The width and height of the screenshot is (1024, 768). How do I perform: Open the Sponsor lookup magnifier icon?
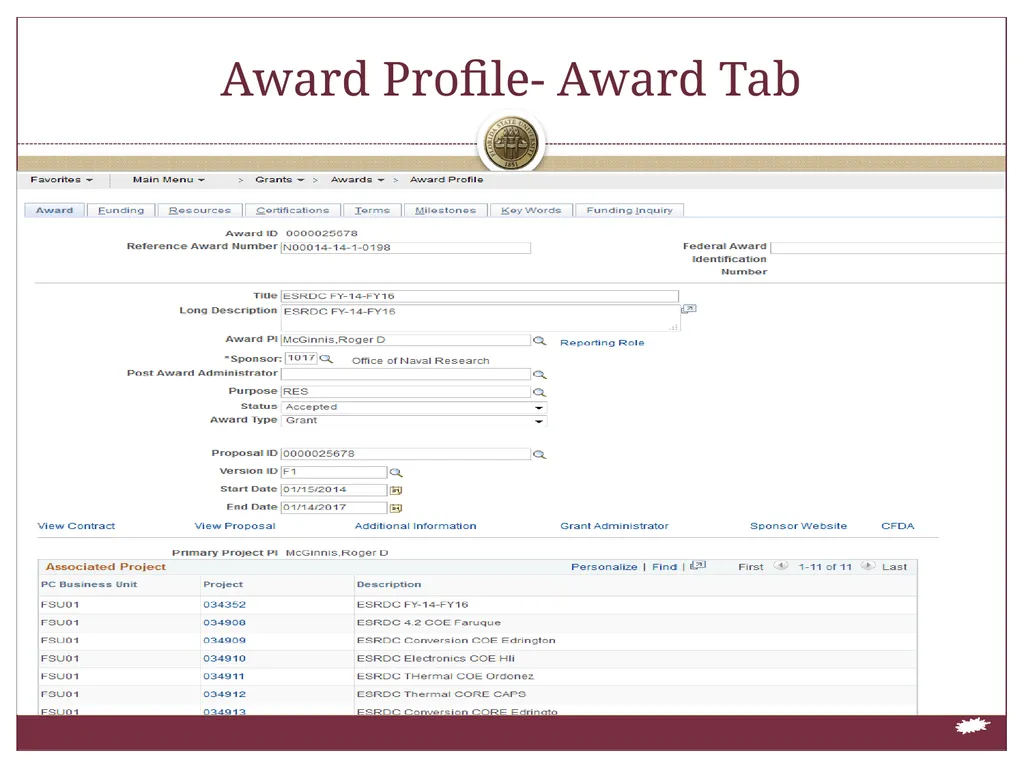pyautogui.click(x=326, y=359)
